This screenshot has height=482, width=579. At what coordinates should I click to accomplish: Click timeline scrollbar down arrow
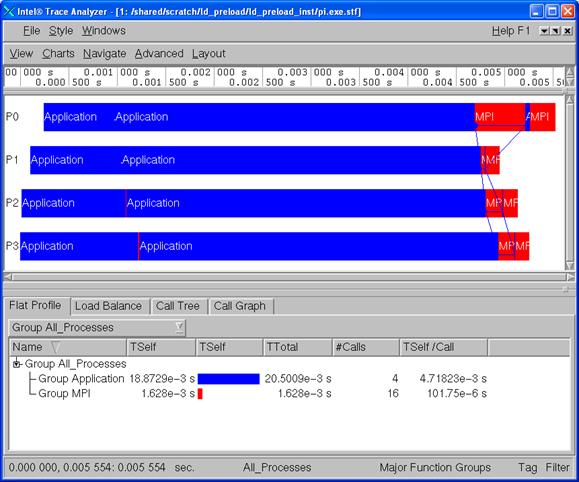point(570,266)
